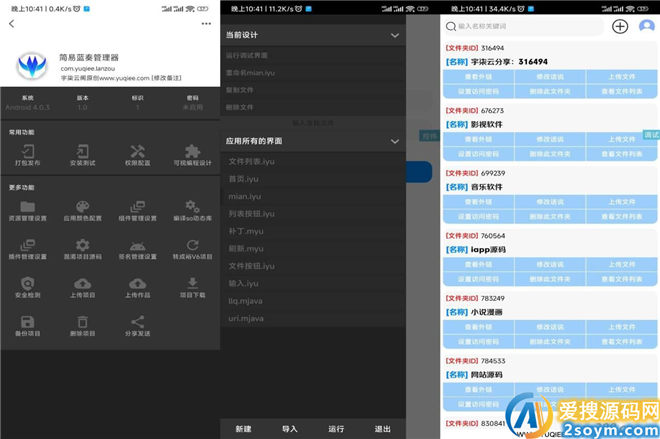Tap 设置访问密码 for 音乐软件 folder
The image size is (660, 439).
(479, 216)
